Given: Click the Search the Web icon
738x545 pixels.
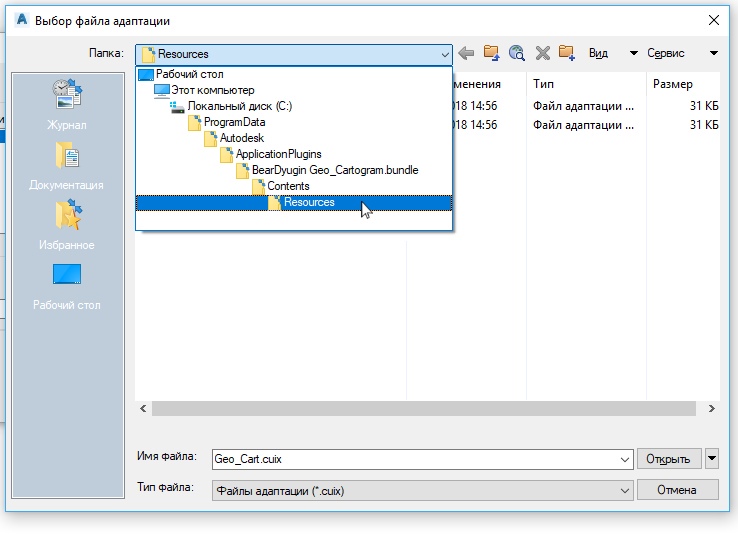Looking at the screenshot, I should click(x=517, y=53).
